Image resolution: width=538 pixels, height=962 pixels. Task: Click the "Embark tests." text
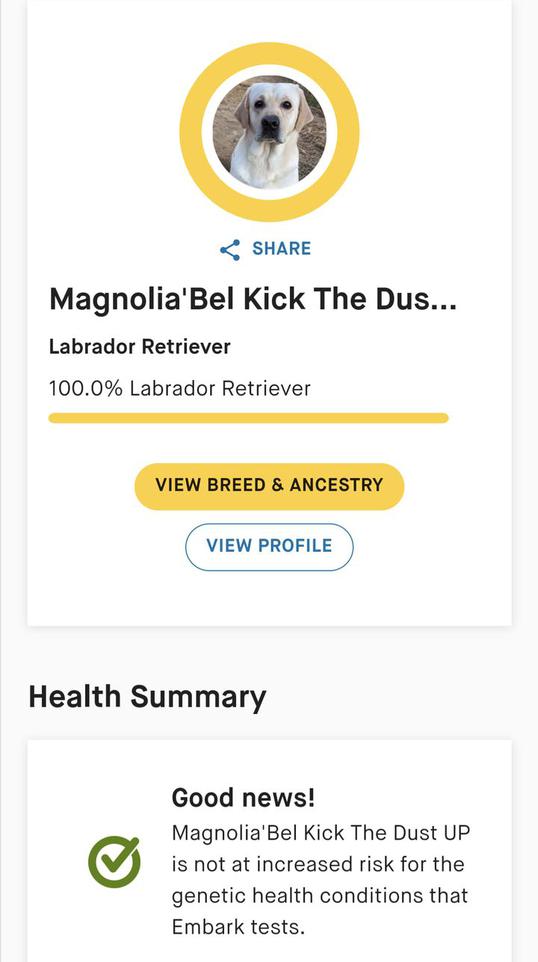(x=238, y=926)
